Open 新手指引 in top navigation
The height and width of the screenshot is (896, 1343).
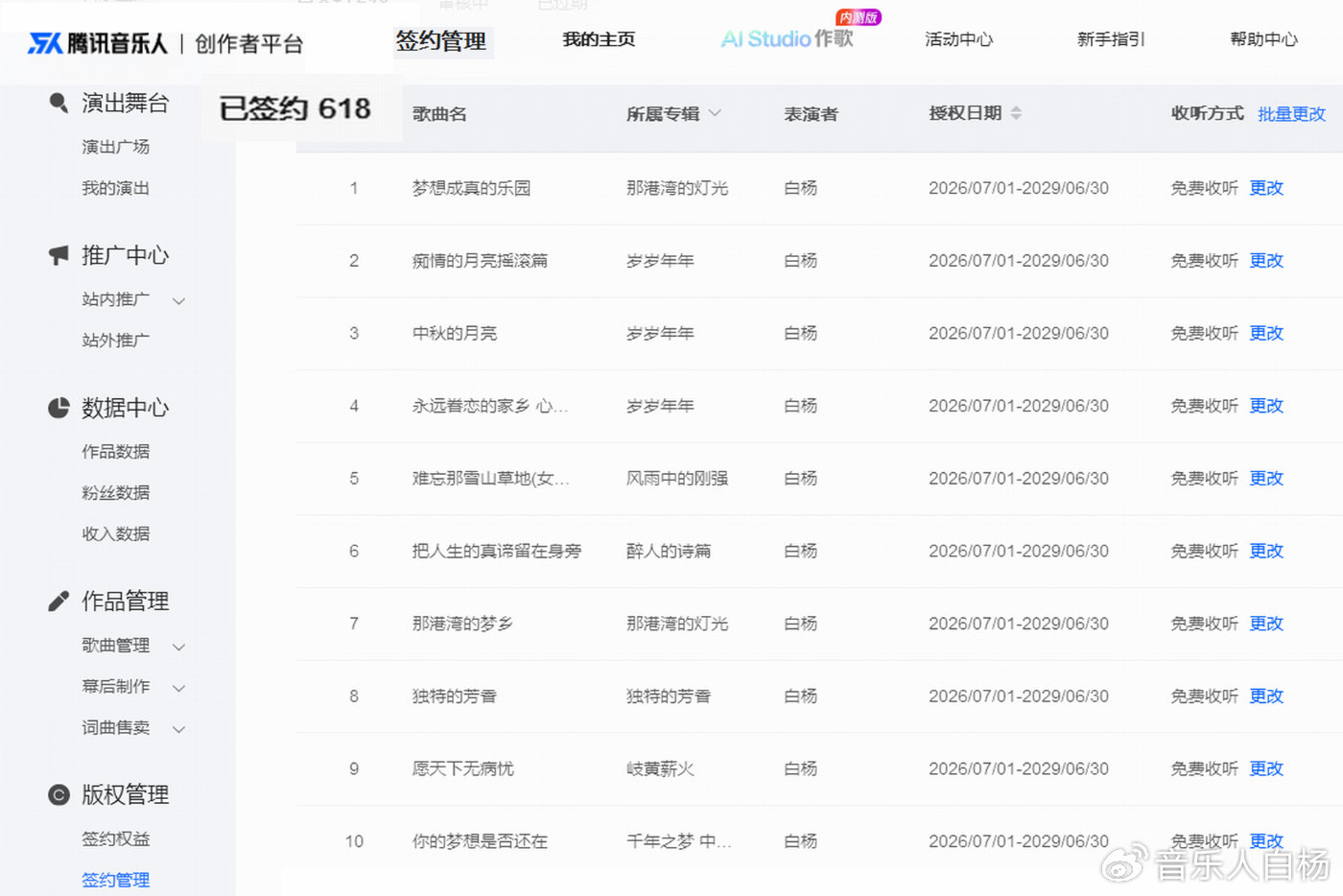(x=1111, y=39)
